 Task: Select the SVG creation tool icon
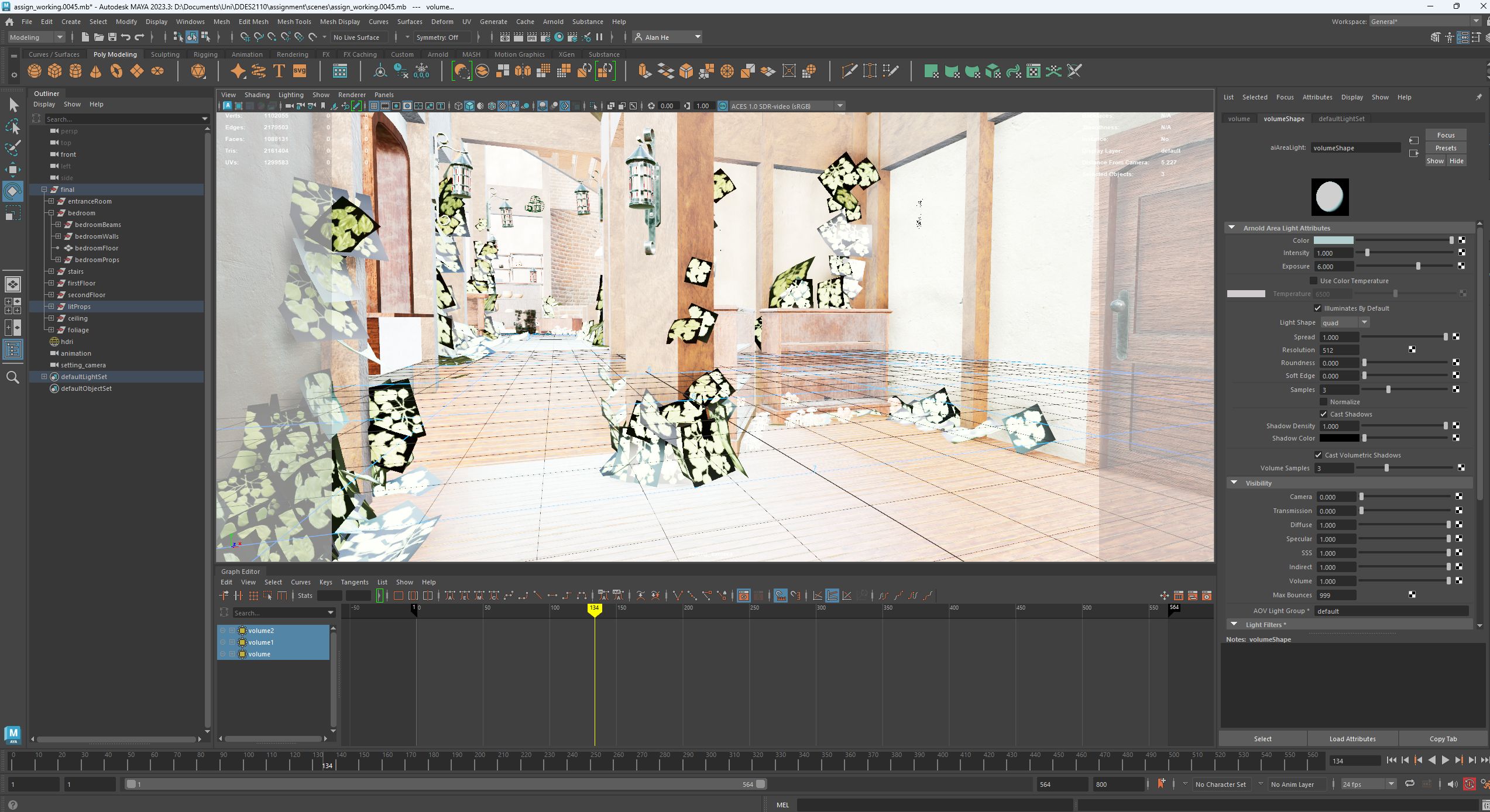(x=299, y=71)
